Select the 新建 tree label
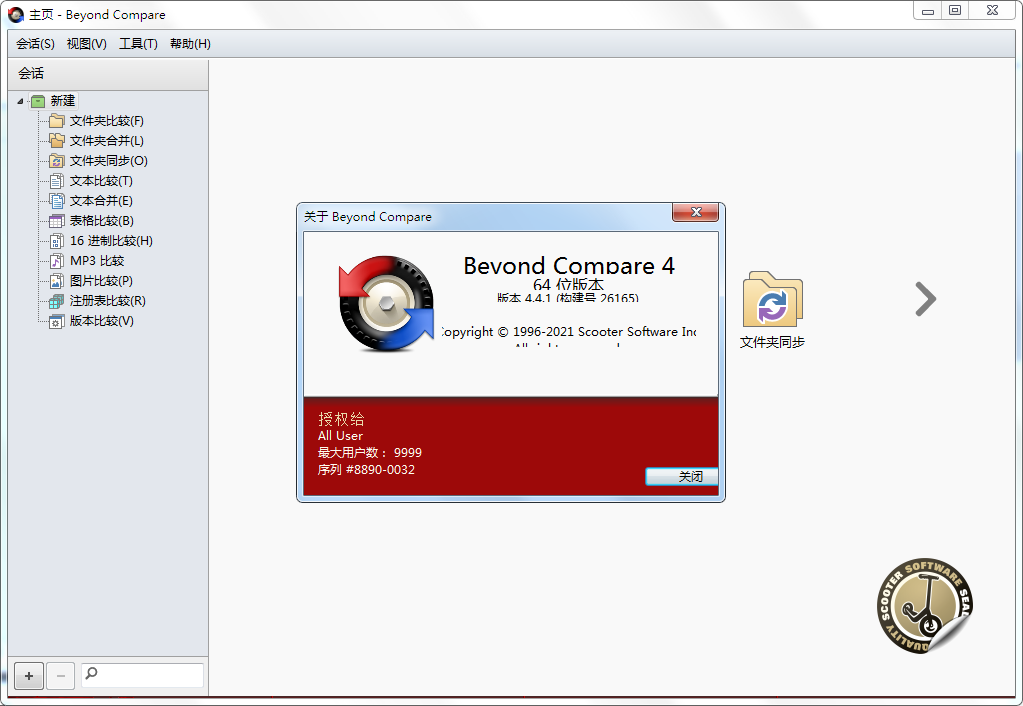This screenshot has height=706, width=1023. coord(63,101)
